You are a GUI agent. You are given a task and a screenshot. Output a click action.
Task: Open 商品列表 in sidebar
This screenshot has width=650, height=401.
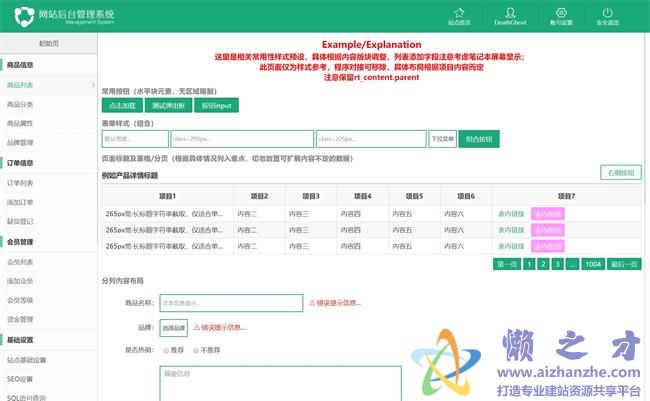click(x=20, y=85)
